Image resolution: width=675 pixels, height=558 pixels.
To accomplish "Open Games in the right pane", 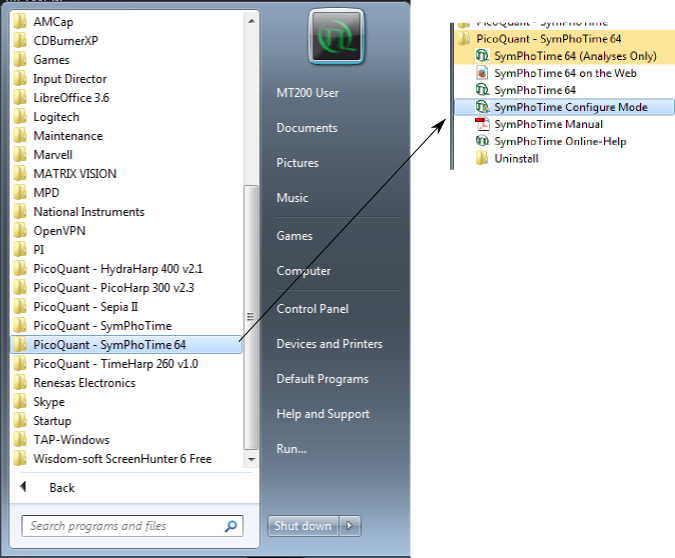I will (294, 236).
